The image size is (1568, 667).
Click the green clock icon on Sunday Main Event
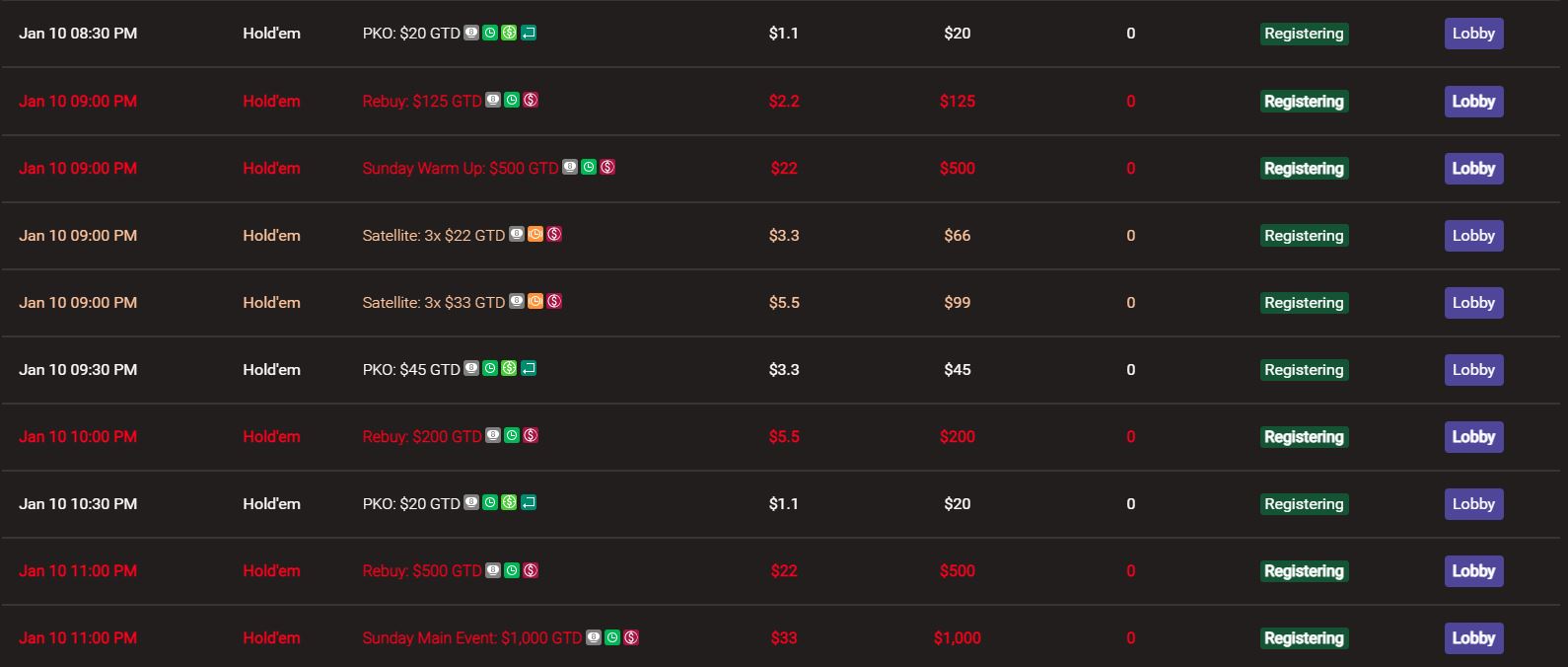coord(612,637)
